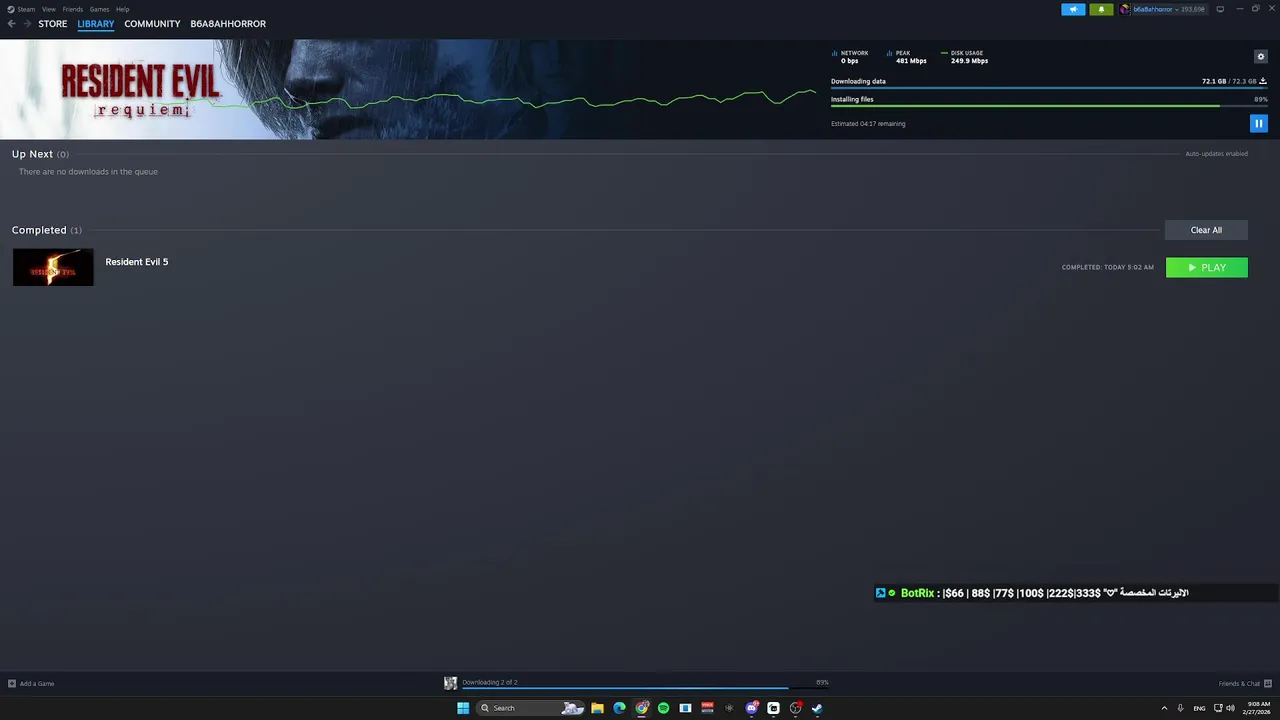The height and width of the screenshot is (720, 1280).
Task: Open the B6A8AHHORROR profile tab
Action: (x=228, y=24)
